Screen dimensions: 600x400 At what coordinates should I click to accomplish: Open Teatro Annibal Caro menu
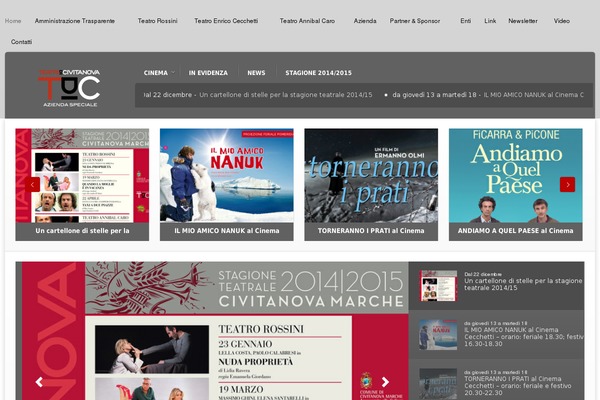(x=307, y=21)
